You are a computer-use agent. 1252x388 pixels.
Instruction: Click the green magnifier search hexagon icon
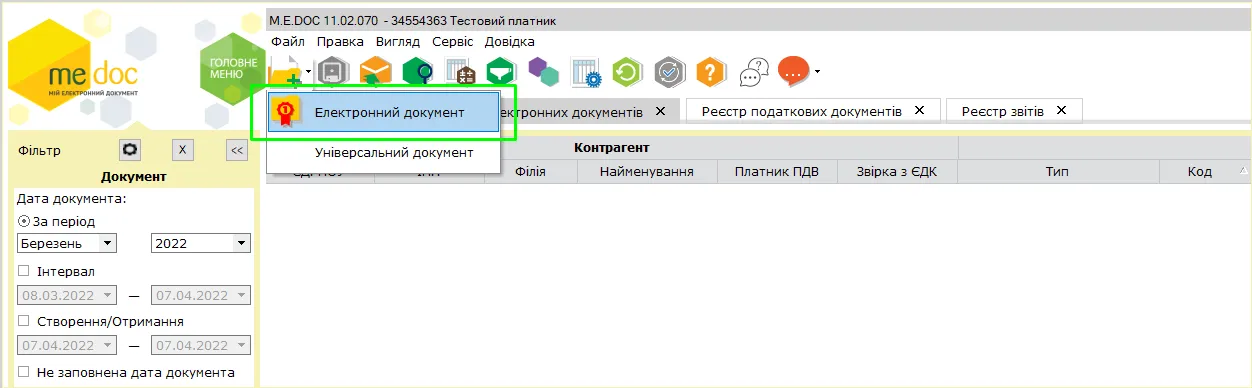tap(417, 72)
